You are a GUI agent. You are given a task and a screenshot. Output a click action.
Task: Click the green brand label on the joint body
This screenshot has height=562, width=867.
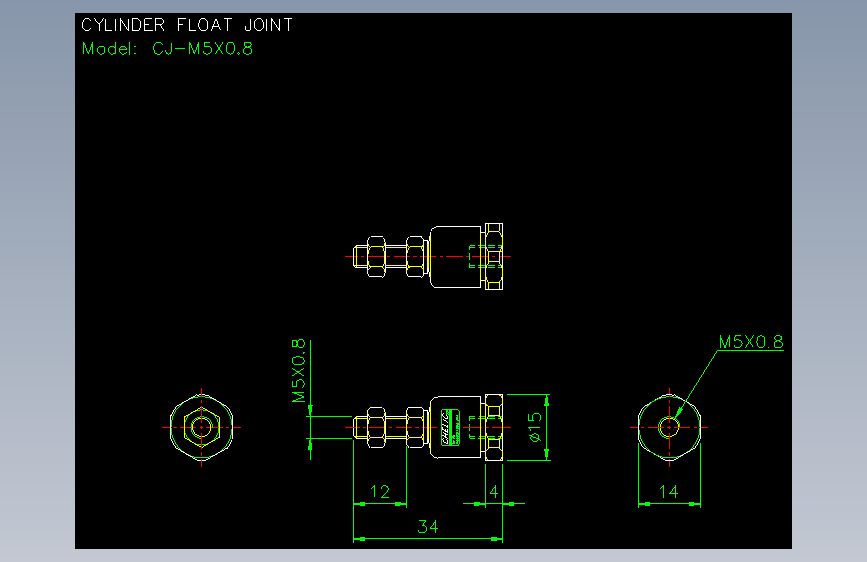(450, 427)
